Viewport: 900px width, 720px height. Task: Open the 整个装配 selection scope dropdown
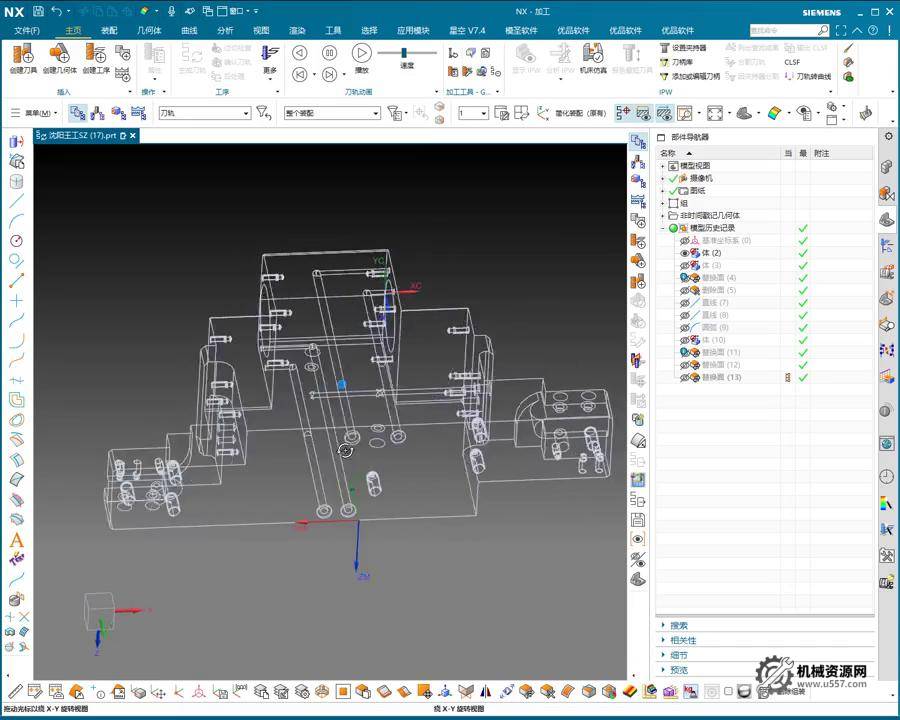pos(375,114)
